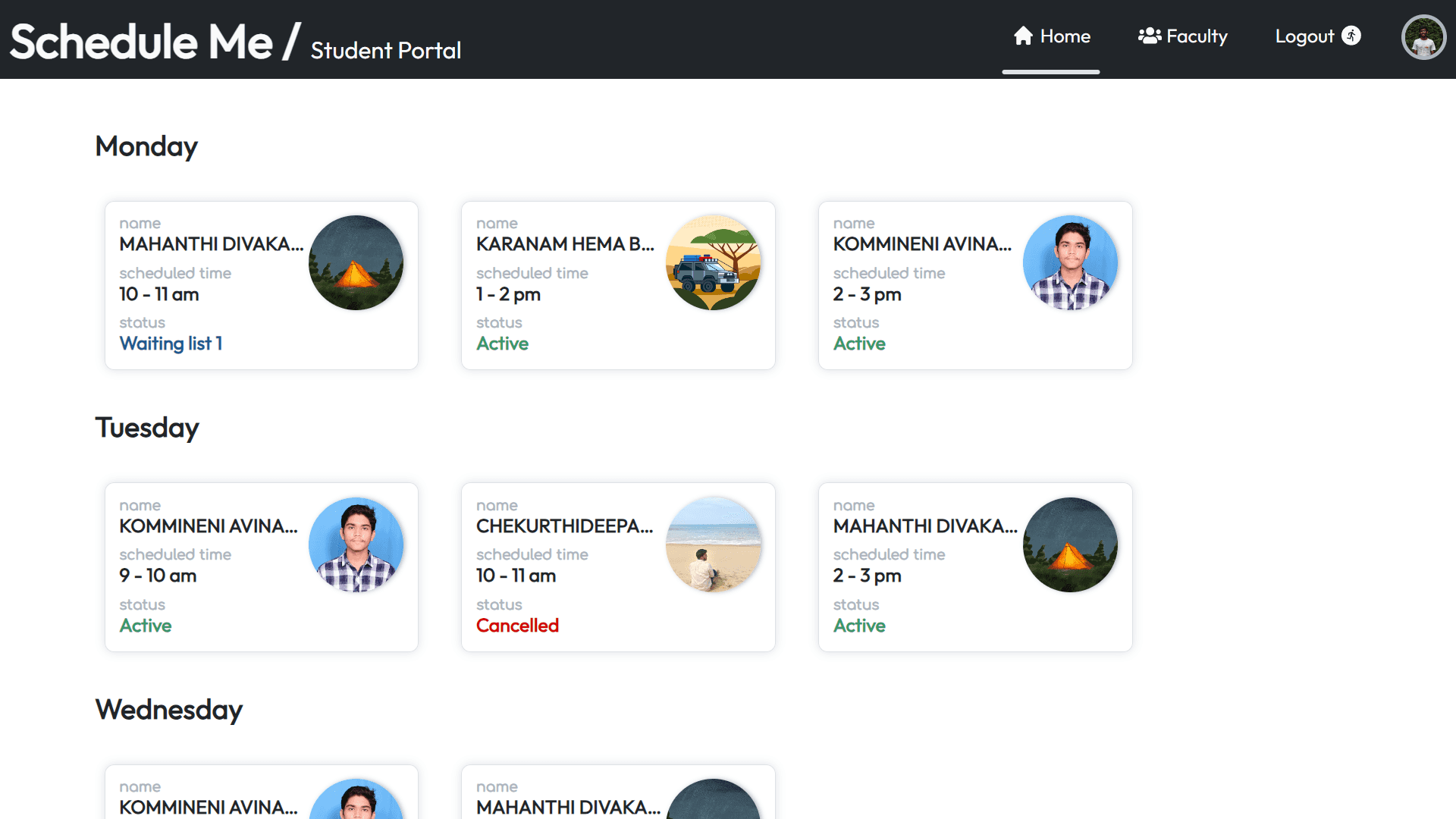Click the Faculty people group icon
The width and height of the screenshot is (1456, 819).
pos(1150,36)
